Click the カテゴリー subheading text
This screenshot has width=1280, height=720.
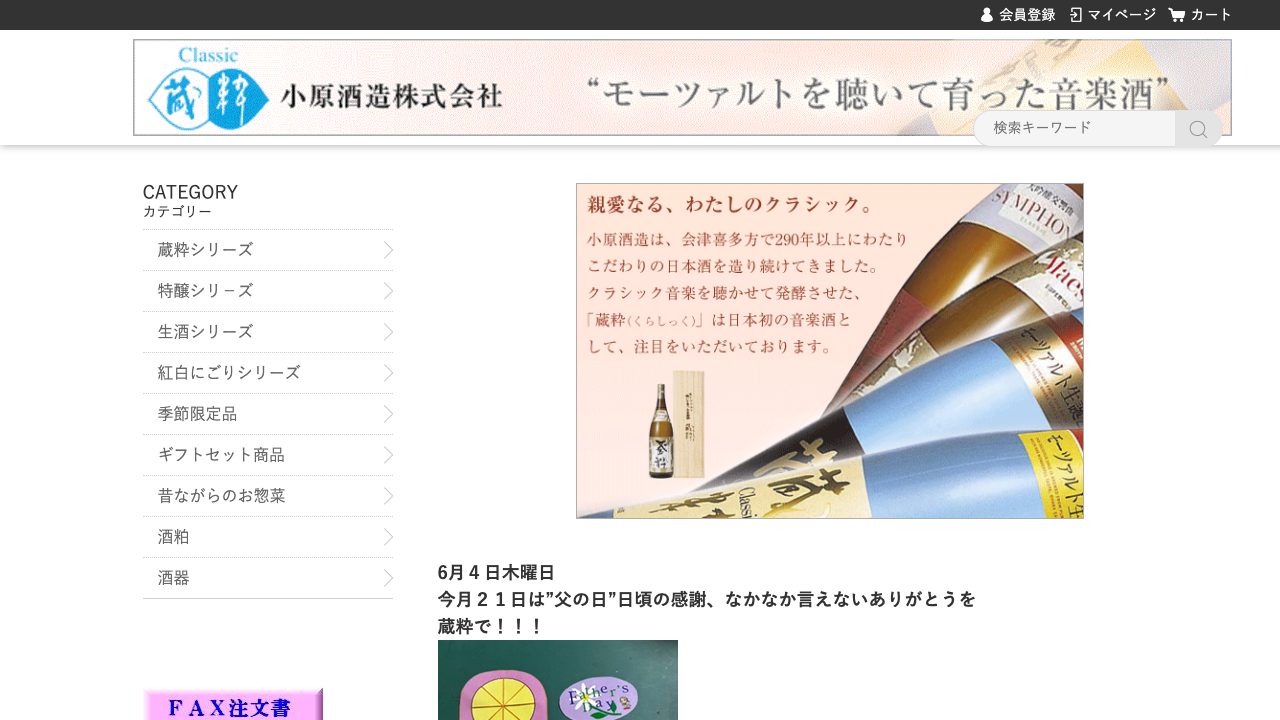(177, 212)
